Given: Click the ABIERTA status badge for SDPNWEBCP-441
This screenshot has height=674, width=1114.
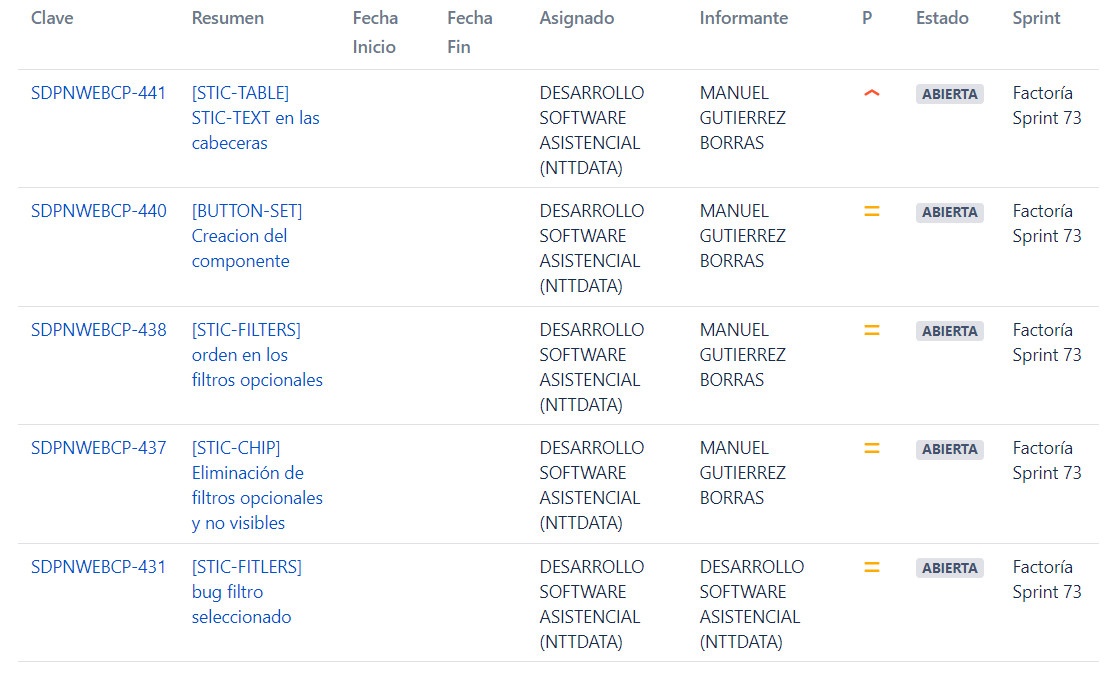Looking at the screenshot, I should coord(949,94).
